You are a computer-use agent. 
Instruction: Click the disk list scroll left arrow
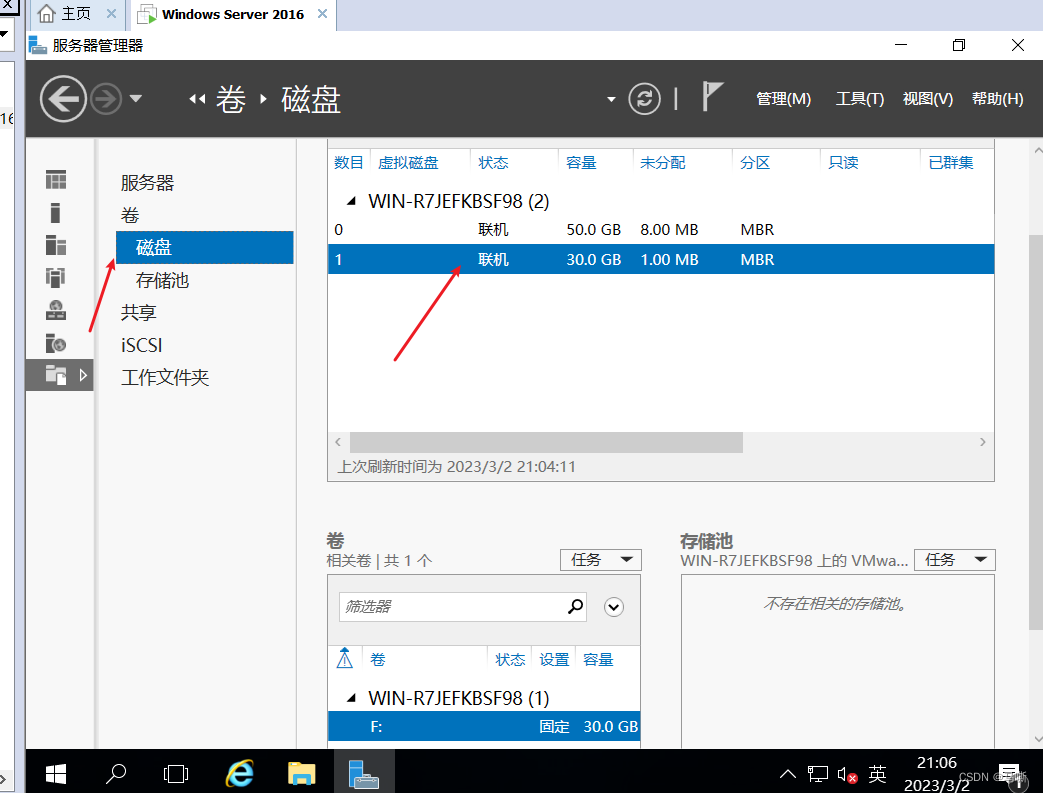coord(338,442)
